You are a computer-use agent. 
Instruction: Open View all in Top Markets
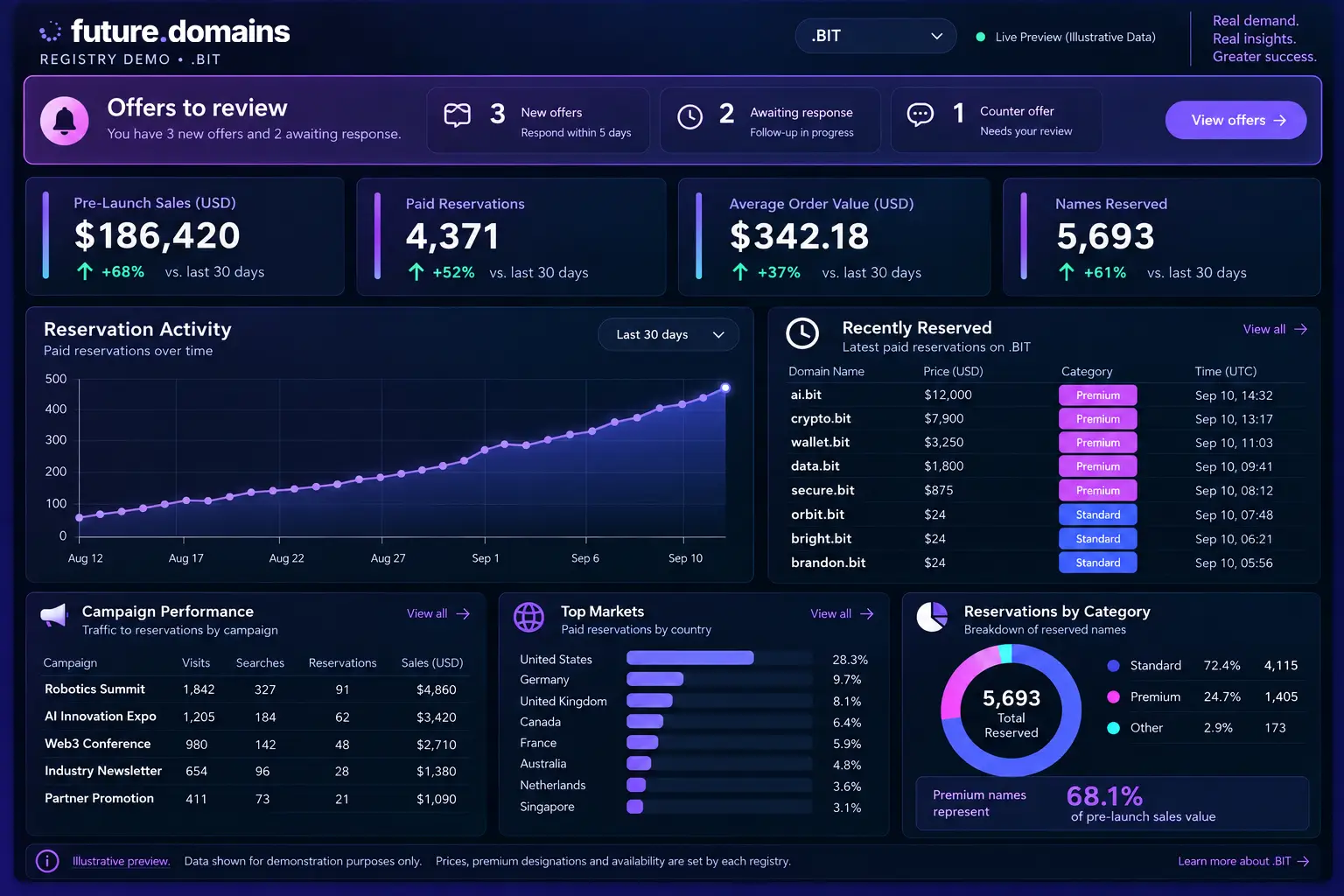pyautogui.click(x=842, y=613)
